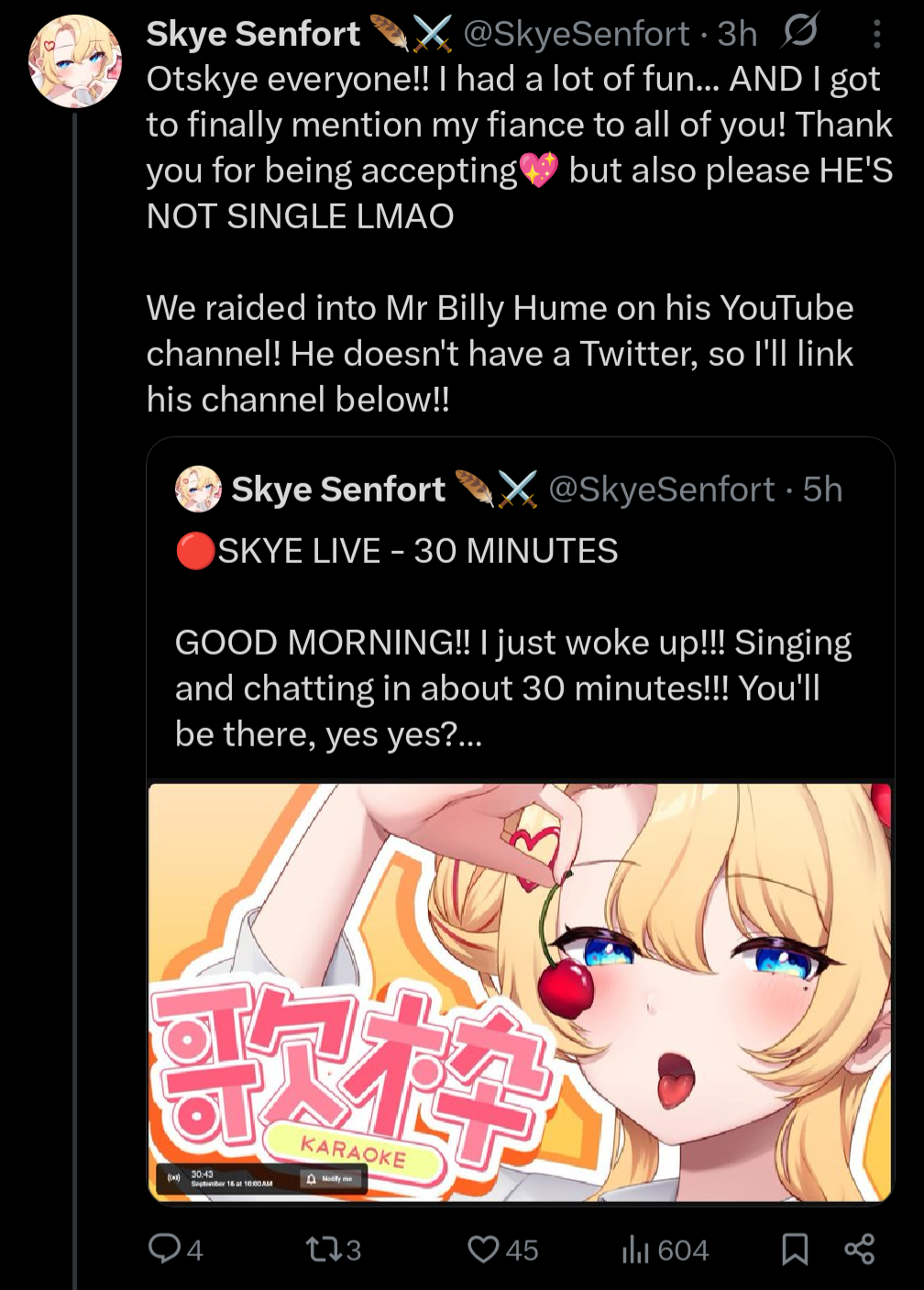Like the tweet with the 45 heart

[x=502, y=1249]
